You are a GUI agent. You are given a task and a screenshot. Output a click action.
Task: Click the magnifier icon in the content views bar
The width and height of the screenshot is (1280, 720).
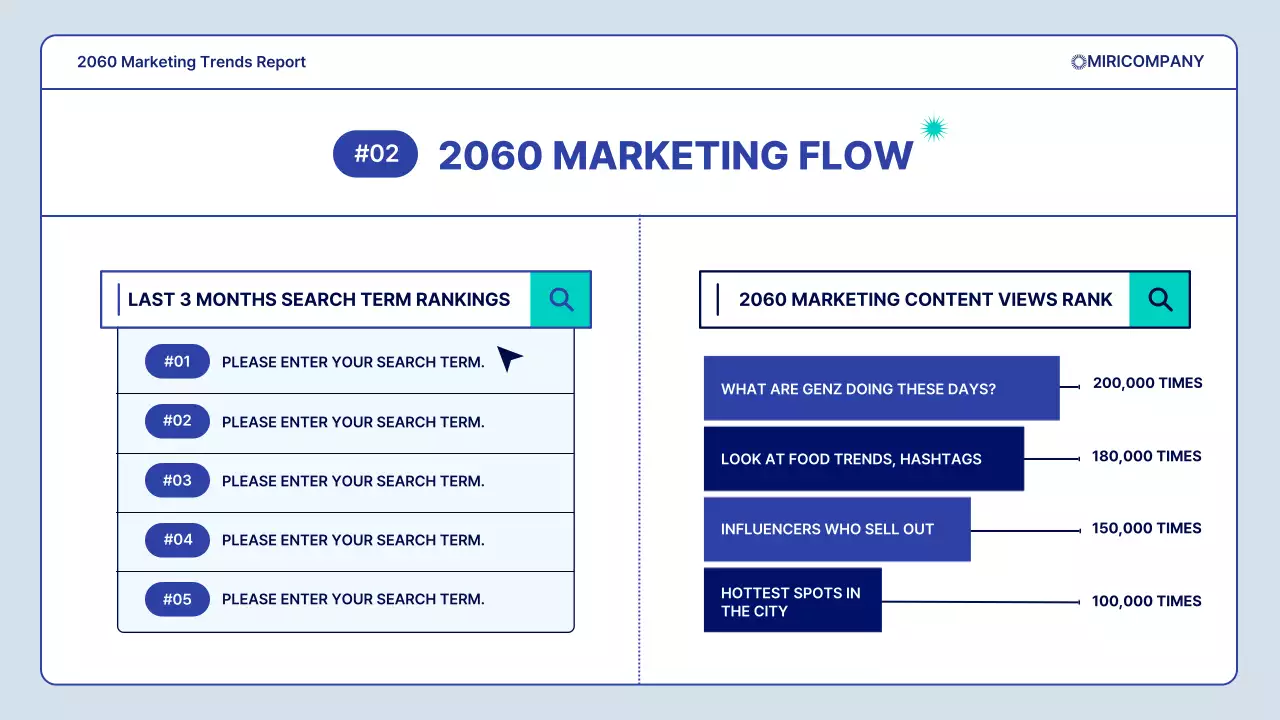click(1160, 299)
